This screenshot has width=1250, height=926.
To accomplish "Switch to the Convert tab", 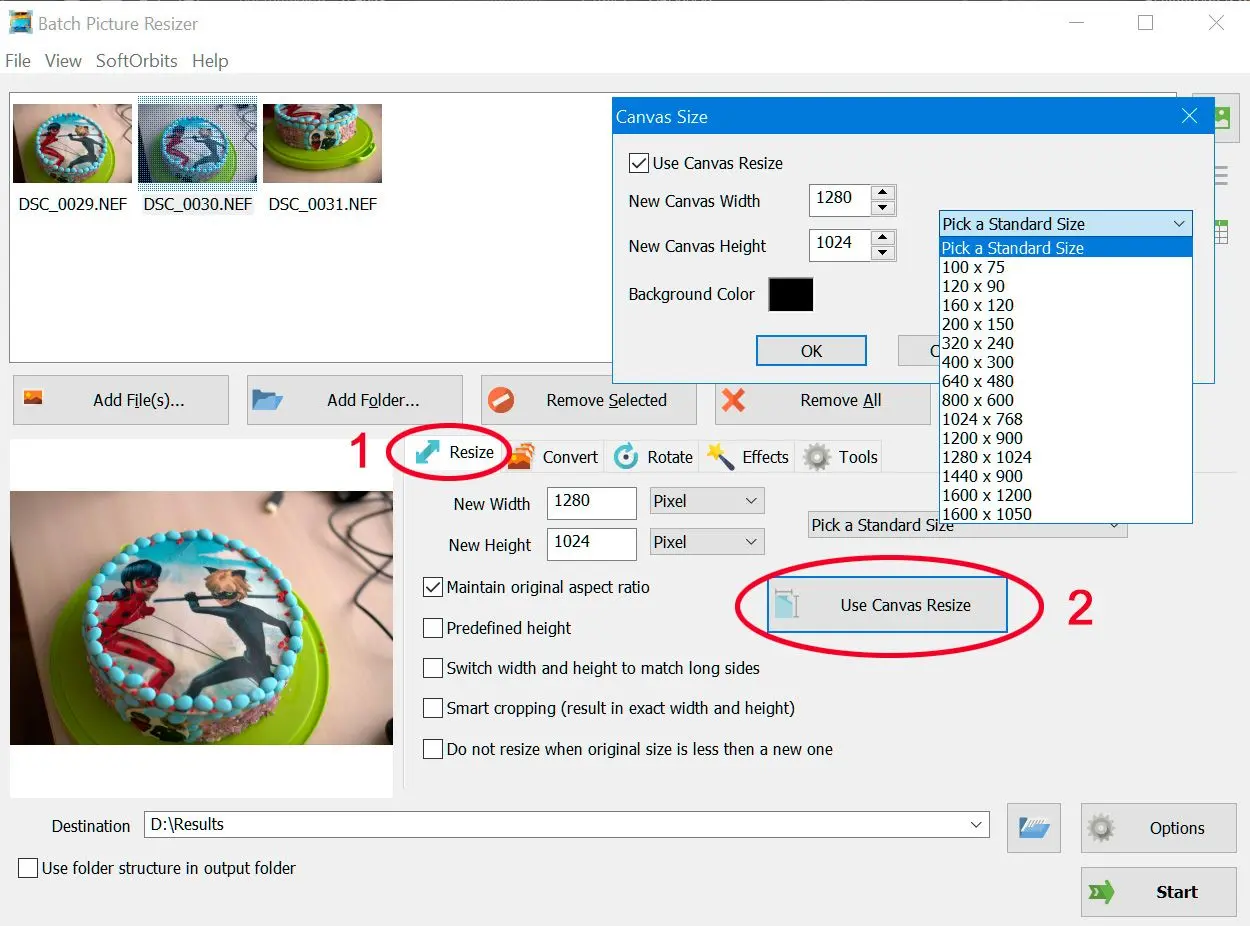I will pos(553,457).
